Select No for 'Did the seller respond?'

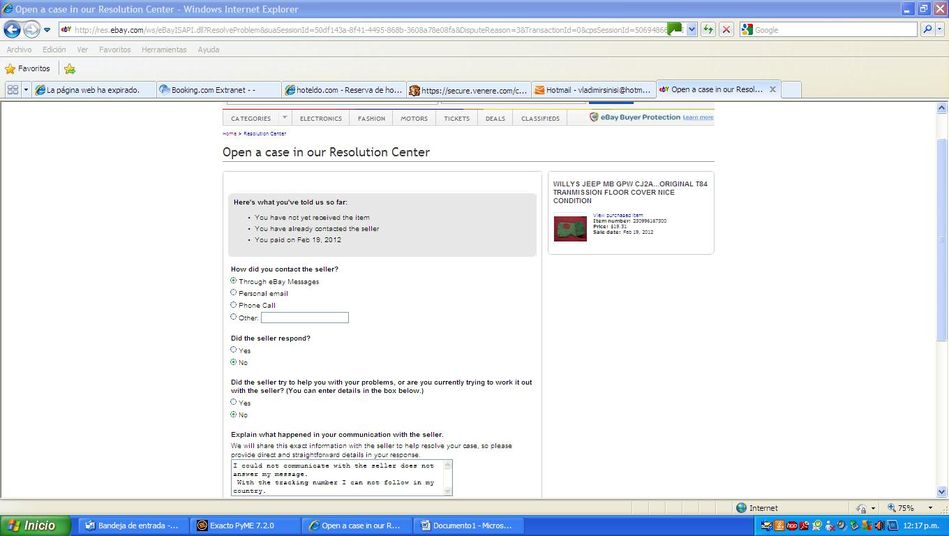(234, 362)
